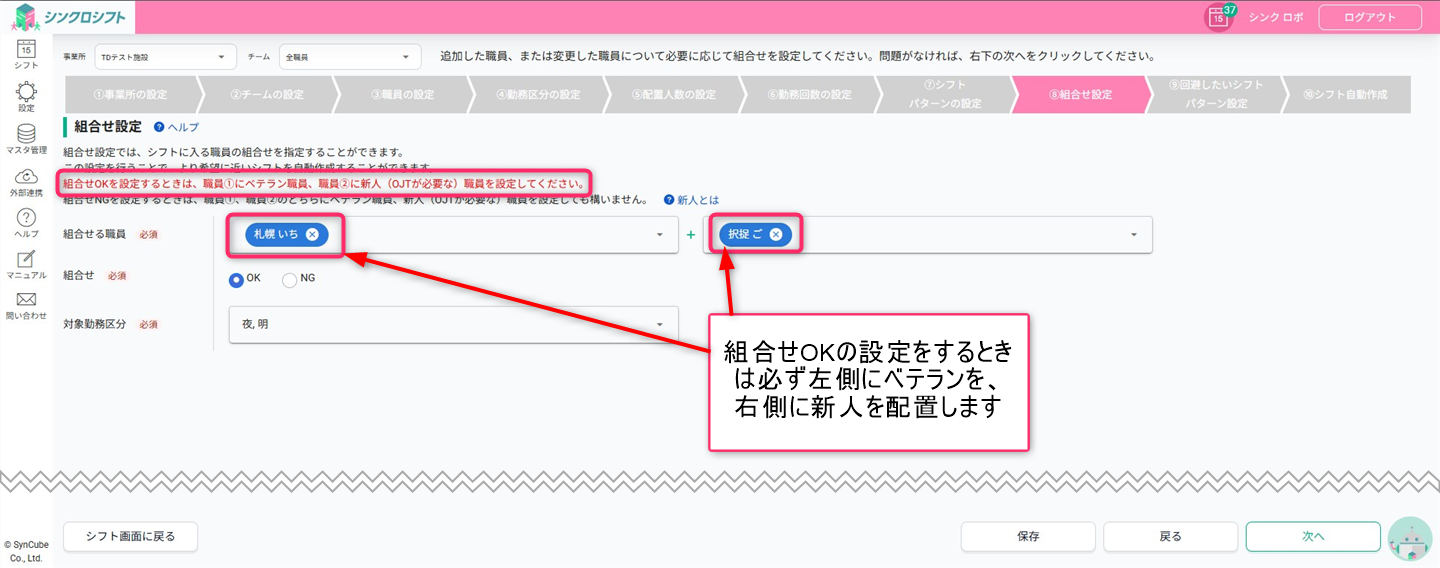Open 外部連携 cloud icon

point(26,180)
